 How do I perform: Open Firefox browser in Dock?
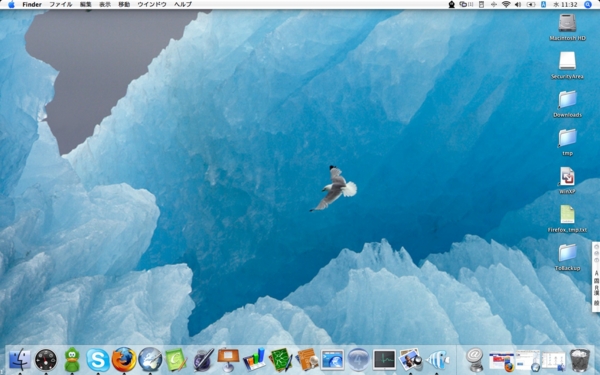(124, 360)
